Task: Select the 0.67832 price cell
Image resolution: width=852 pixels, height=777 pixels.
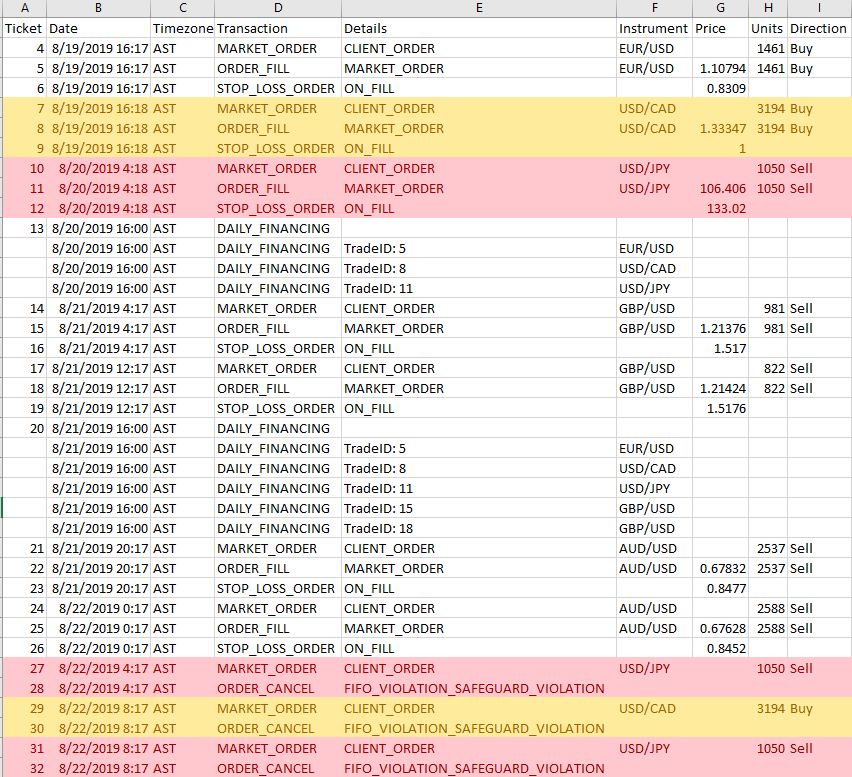Action: tap(721, 569)
